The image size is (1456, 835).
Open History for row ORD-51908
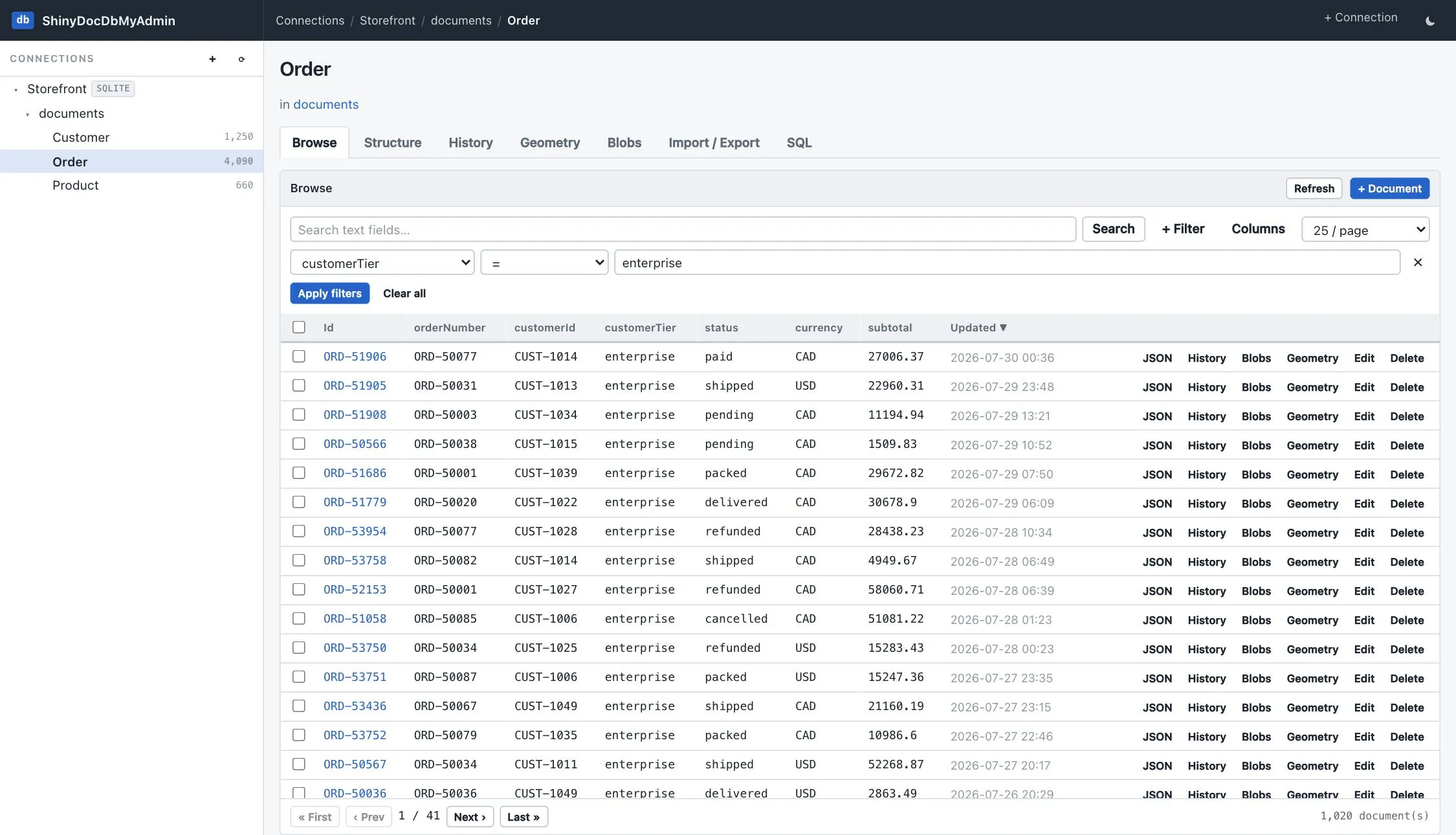1206,416
